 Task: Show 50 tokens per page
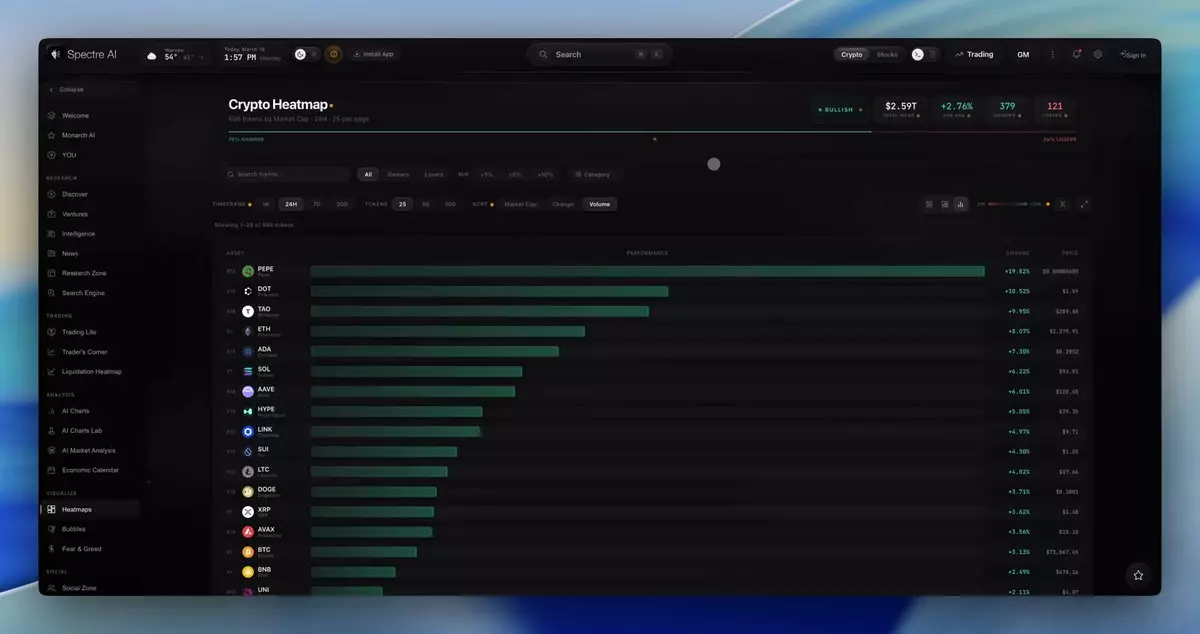(425, 204)
